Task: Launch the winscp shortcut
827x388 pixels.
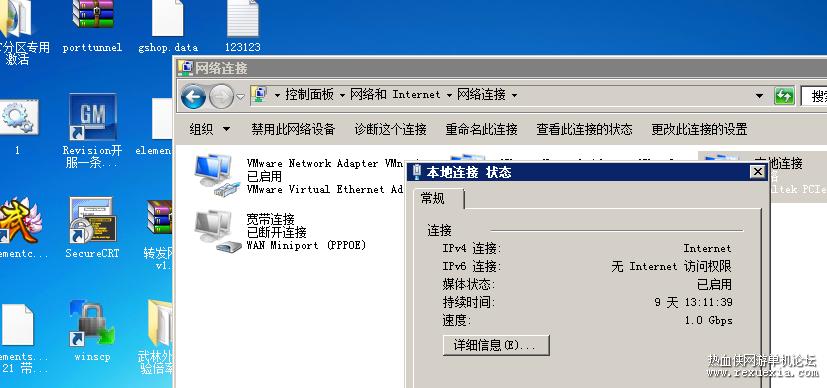Action: 92,323
